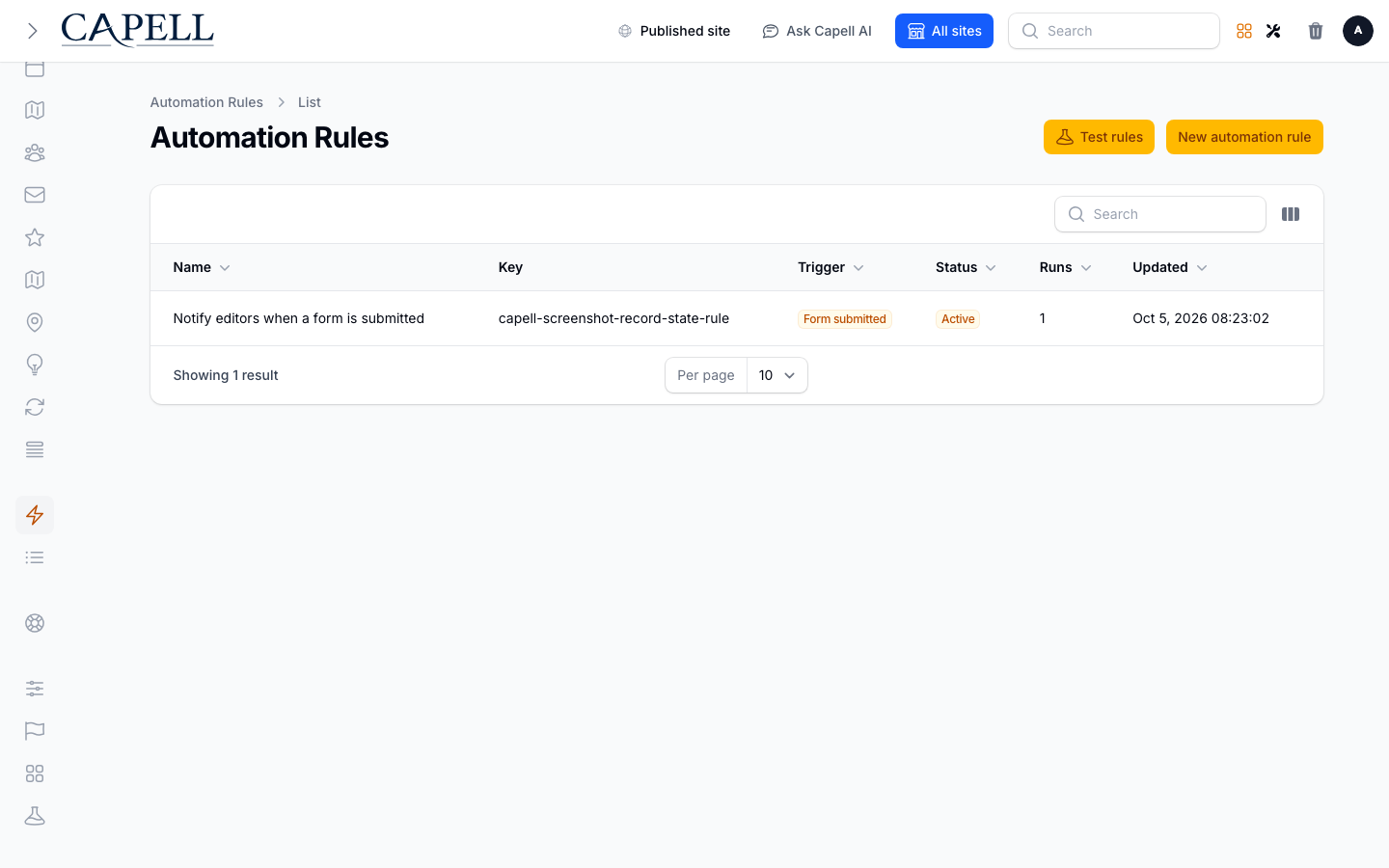Sort table by the Updated column

tap(1170, 267)
